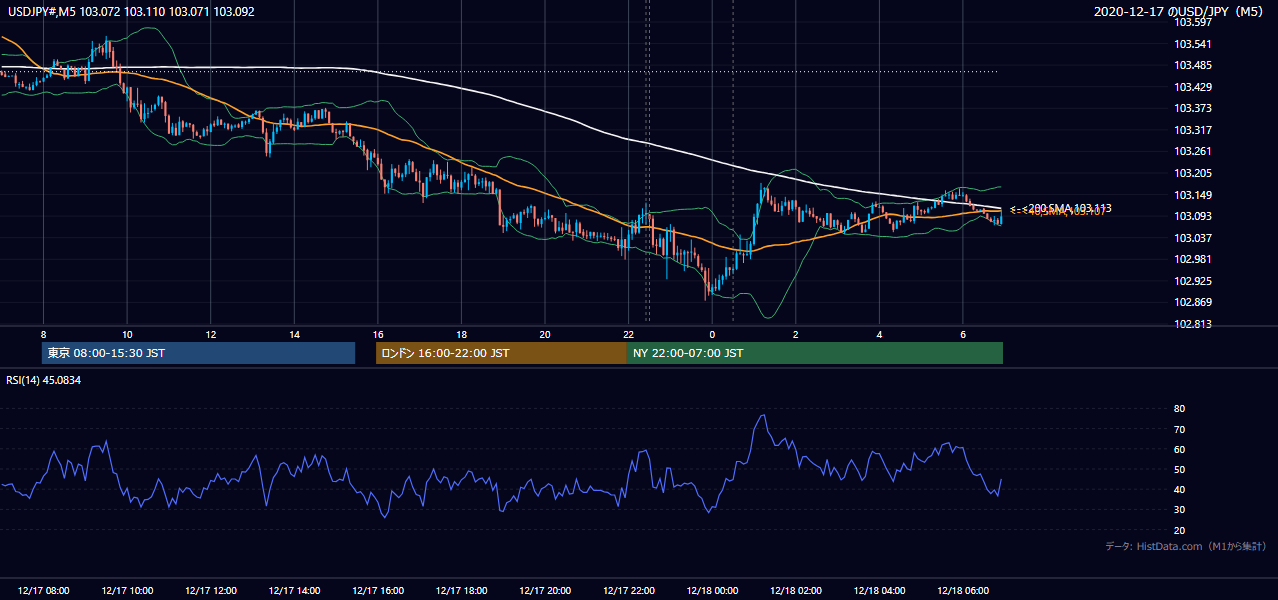Click RSI axis level 20
1278x600 pixels.
[x=1179, y=530]
